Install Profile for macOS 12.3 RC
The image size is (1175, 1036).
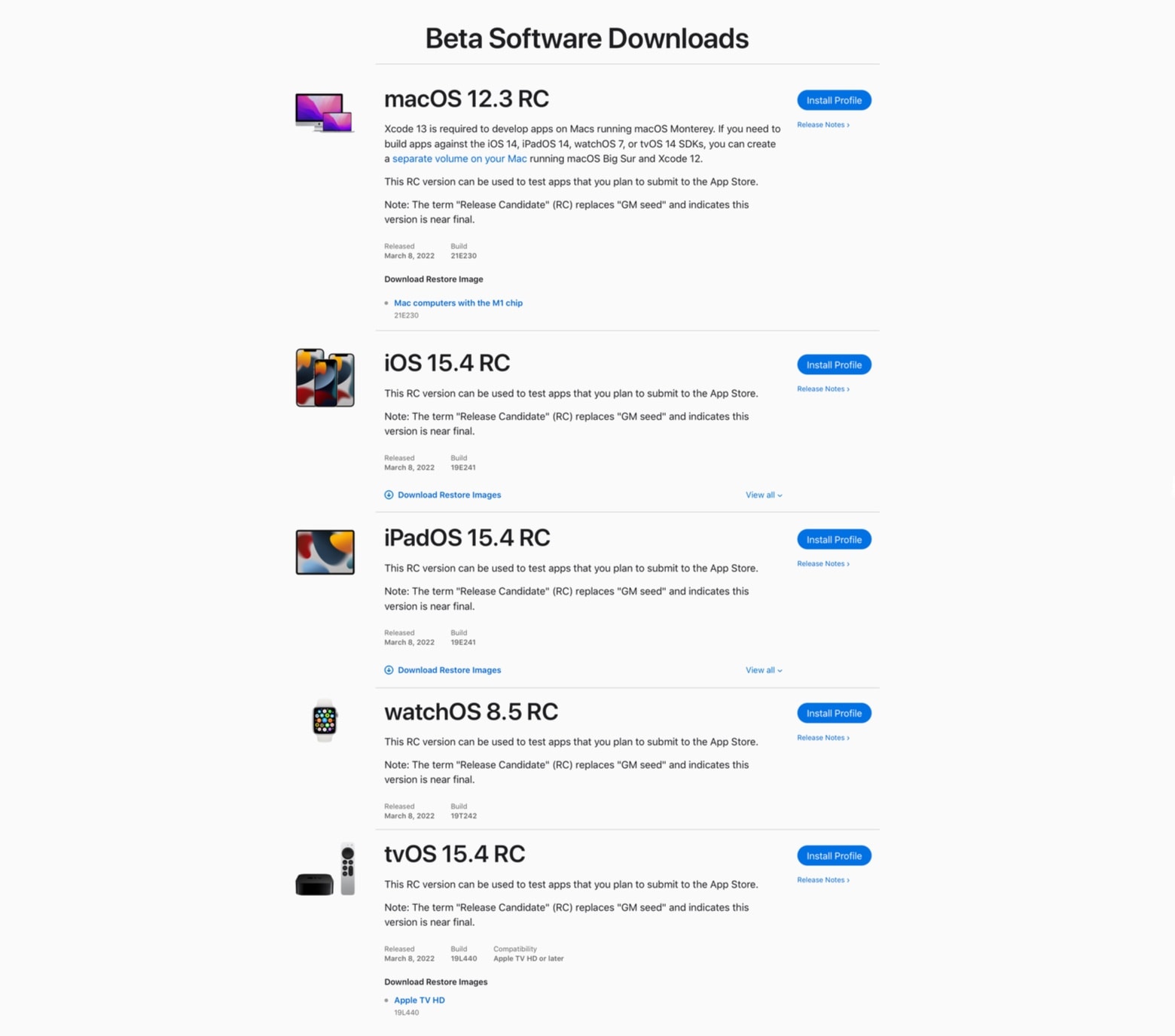pos(833,100)
